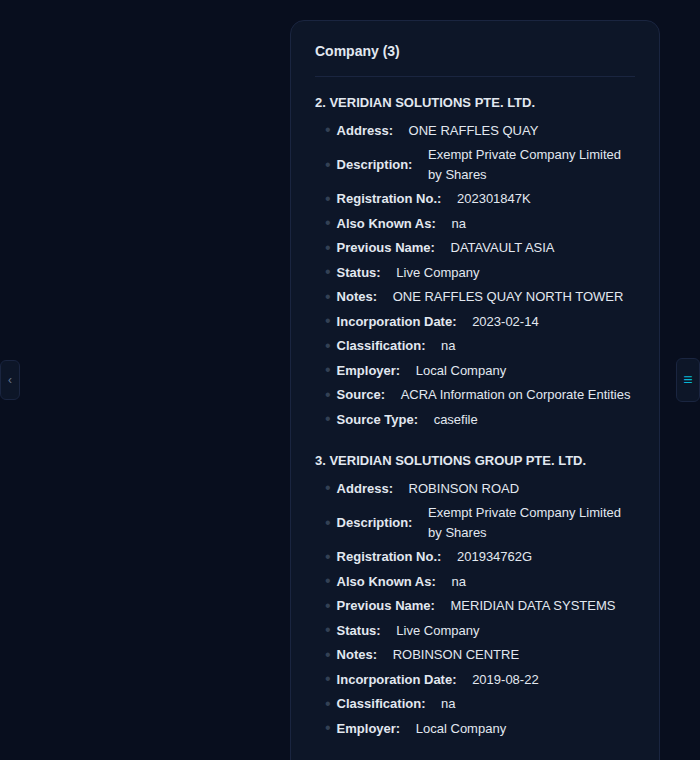The image size is (700, 760).
Task: Click the ONE RAFFLES QUAY address value
Action: coord(473,131)
